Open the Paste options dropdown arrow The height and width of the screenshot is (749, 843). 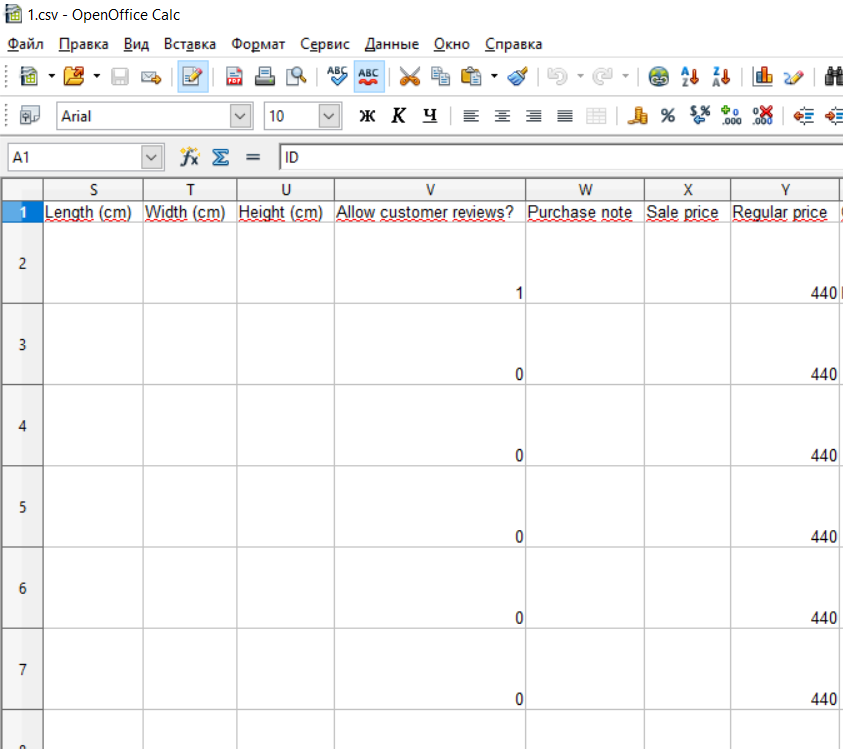pyautogui.click(x=494, y=76)
